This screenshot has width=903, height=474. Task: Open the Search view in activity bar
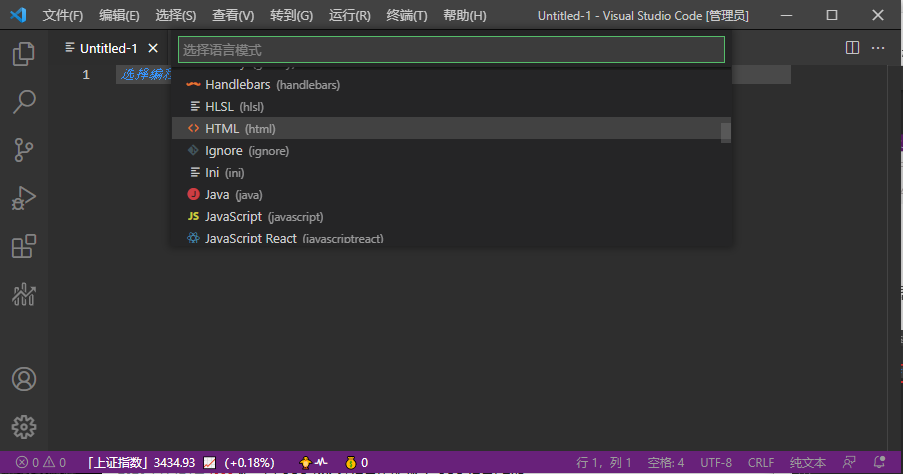click(24, 102)
